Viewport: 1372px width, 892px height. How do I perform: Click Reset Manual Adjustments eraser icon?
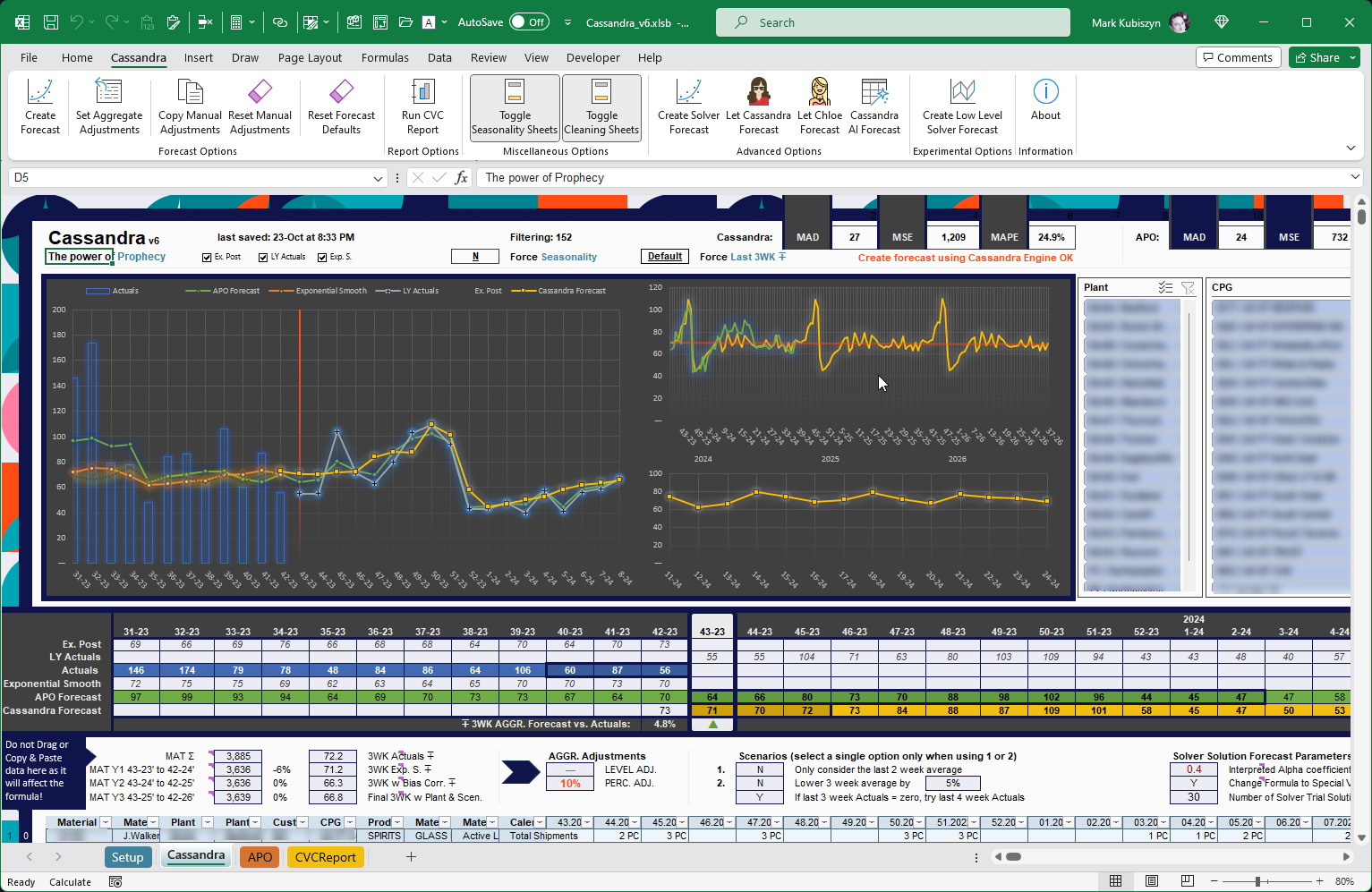260,91
